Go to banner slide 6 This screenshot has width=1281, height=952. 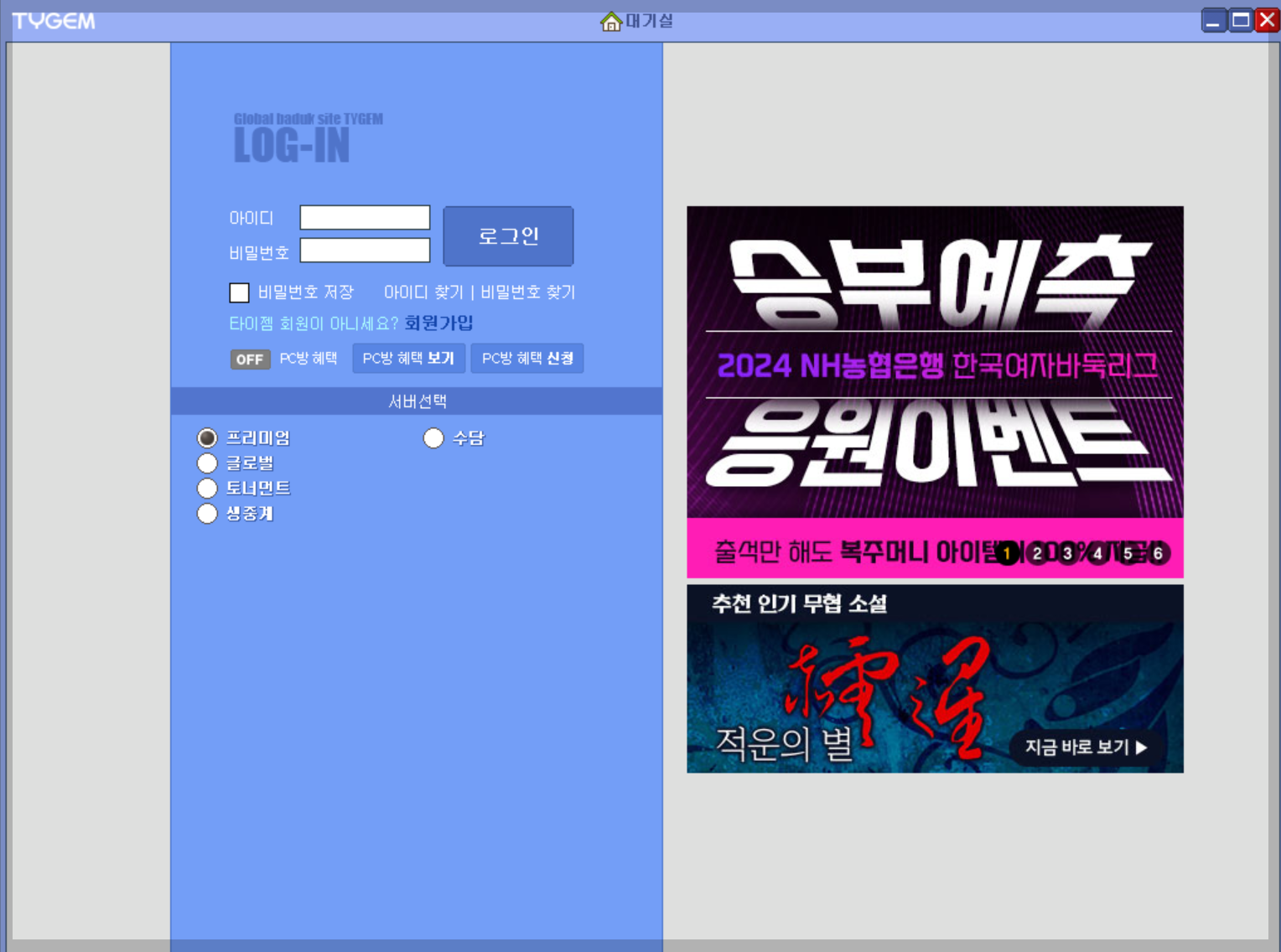point(1158,553)
